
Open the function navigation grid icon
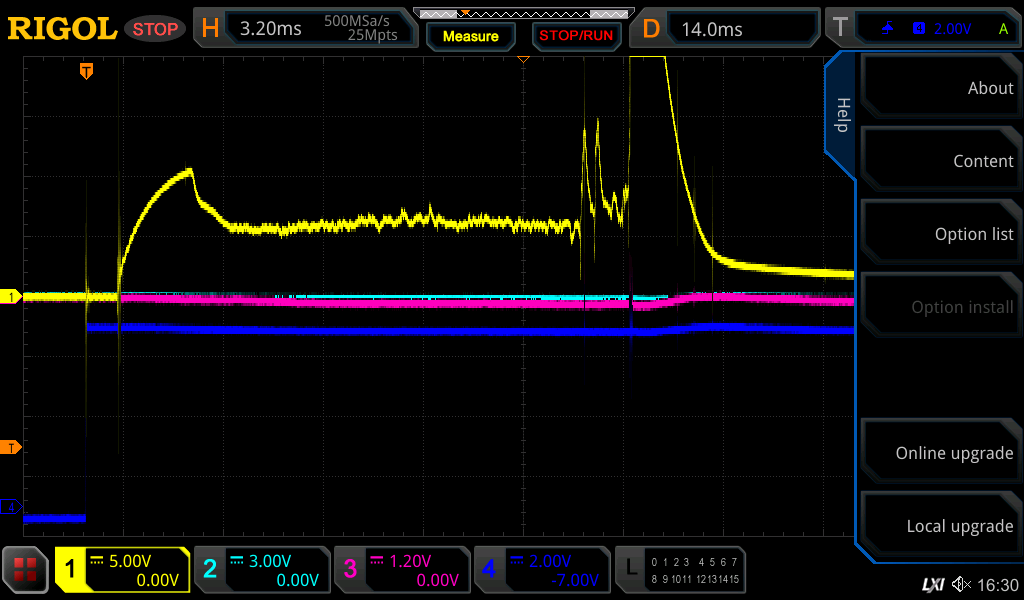click(26, 570)
